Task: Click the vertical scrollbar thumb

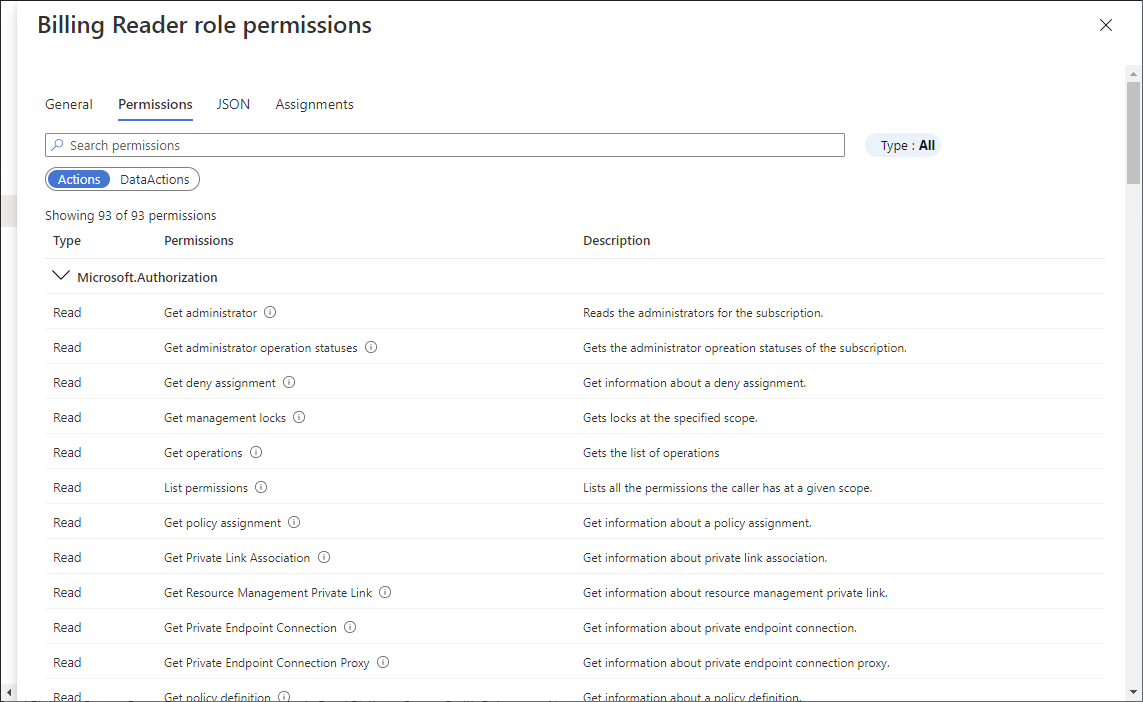Action: point(1133,133)
